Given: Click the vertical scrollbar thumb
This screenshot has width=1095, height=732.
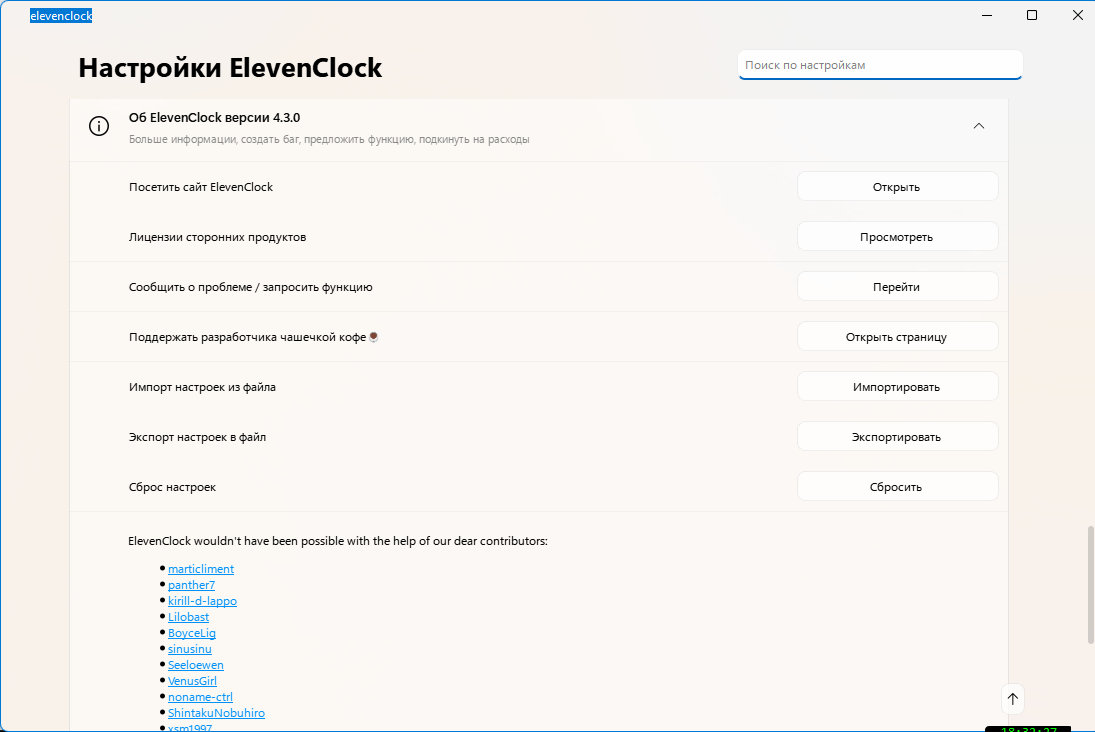Looking at the screenshot, I should [x=1090, y=585].
